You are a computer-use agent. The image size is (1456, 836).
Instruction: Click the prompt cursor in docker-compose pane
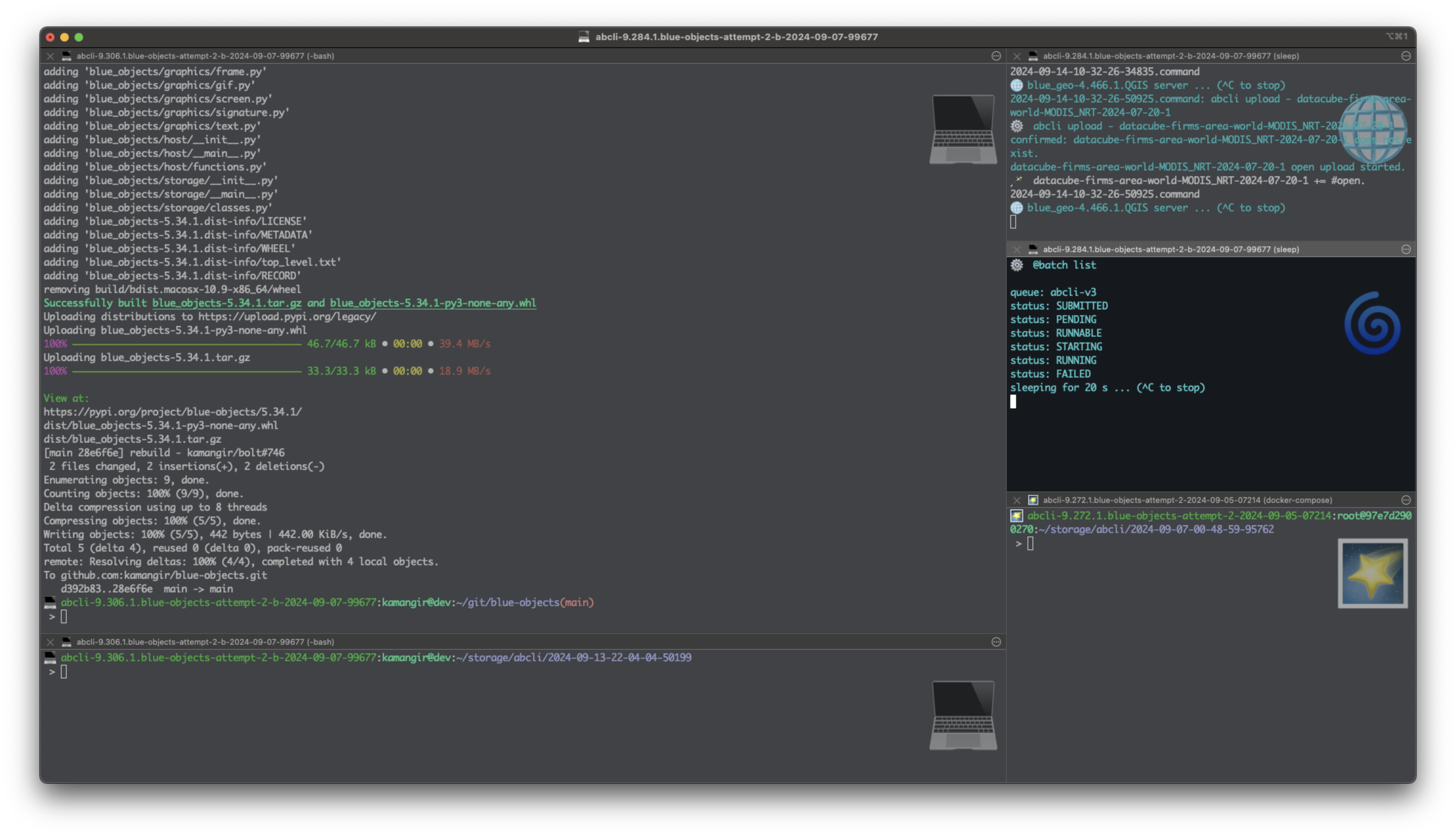(1031, 544)
